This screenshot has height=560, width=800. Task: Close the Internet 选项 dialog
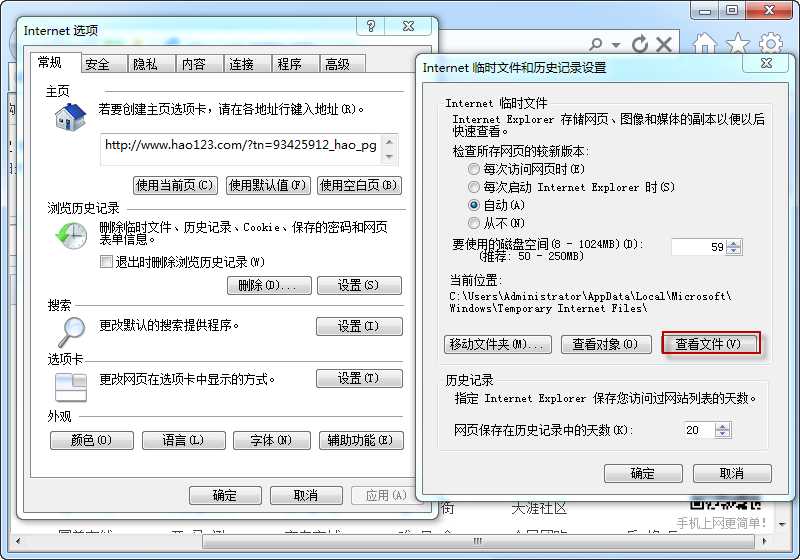(x=409, y=26)
